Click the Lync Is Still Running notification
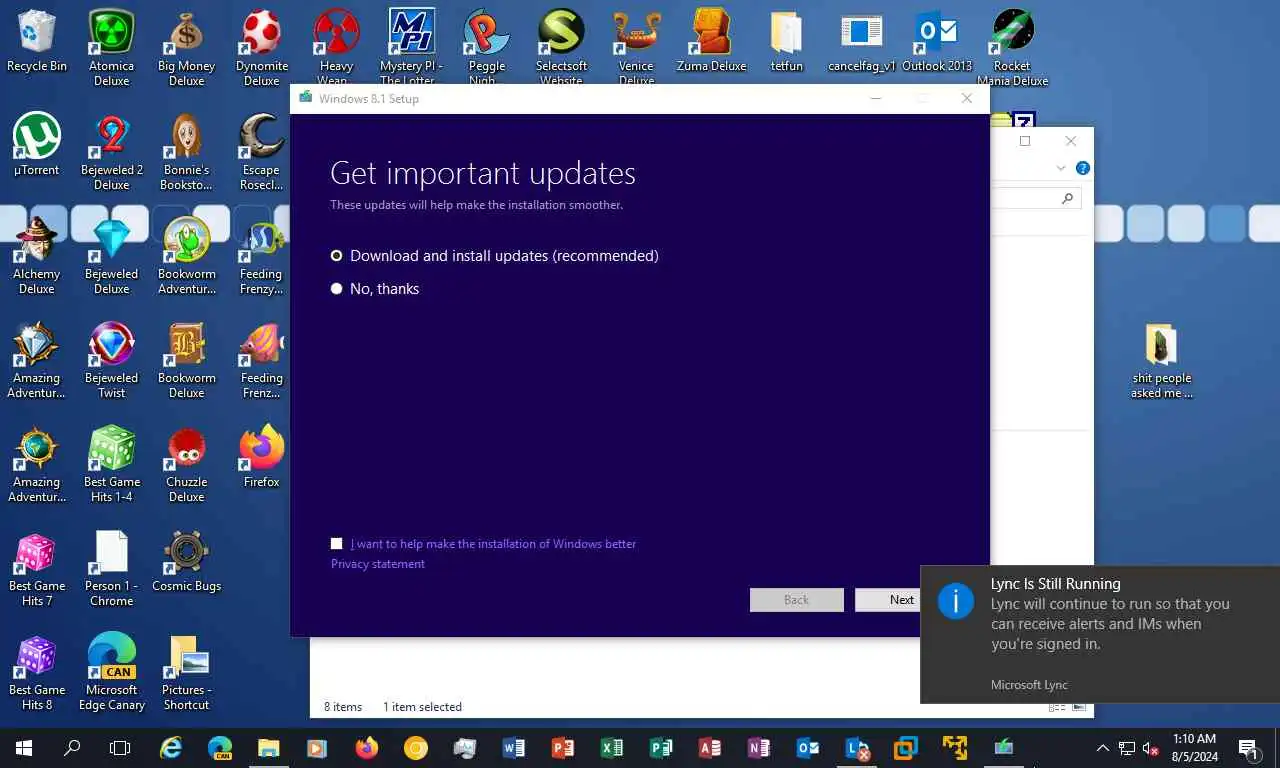The height and width of the screenshot is (768, 1280). (x=1100, y=634)
